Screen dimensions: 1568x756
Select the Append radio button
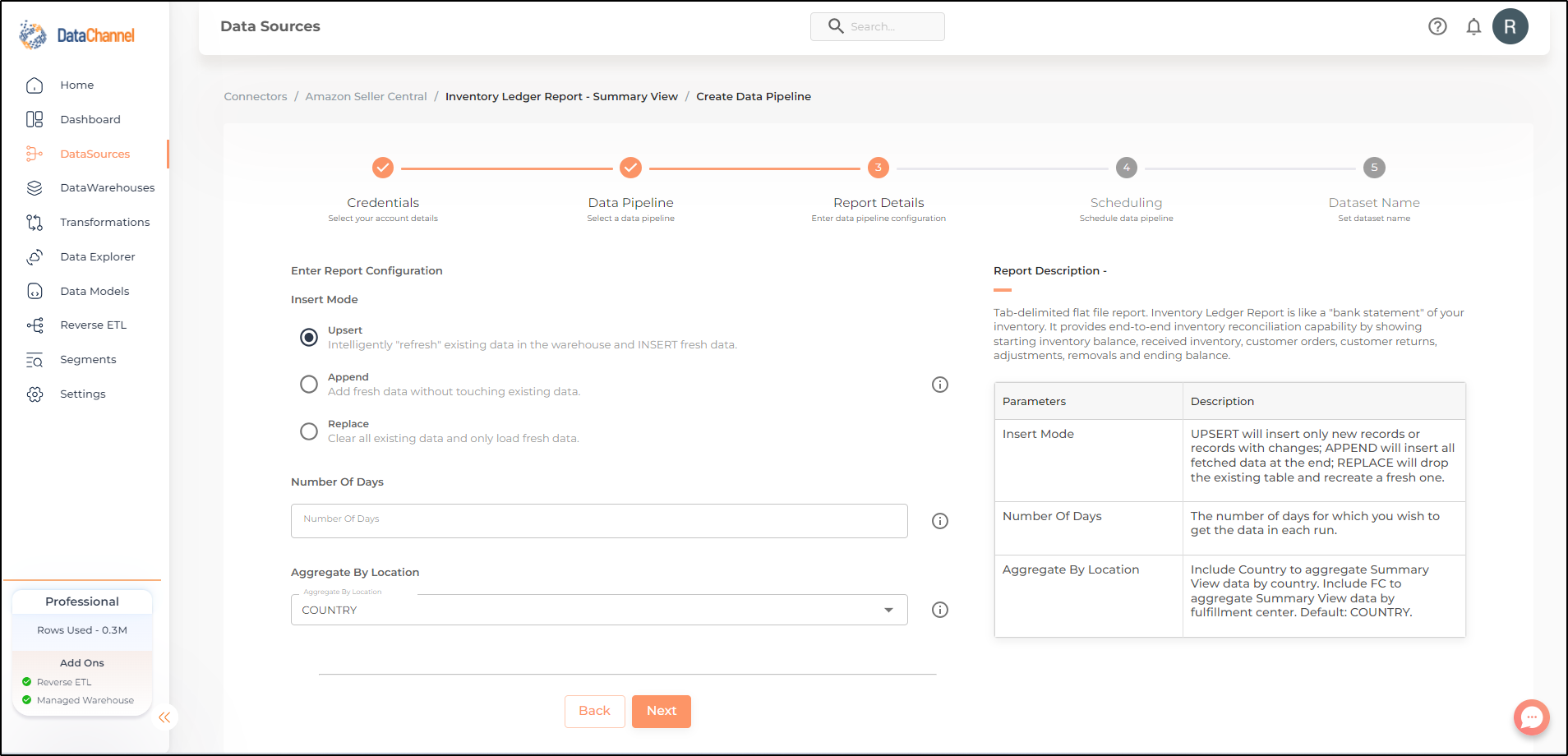(x=309, y=385)
